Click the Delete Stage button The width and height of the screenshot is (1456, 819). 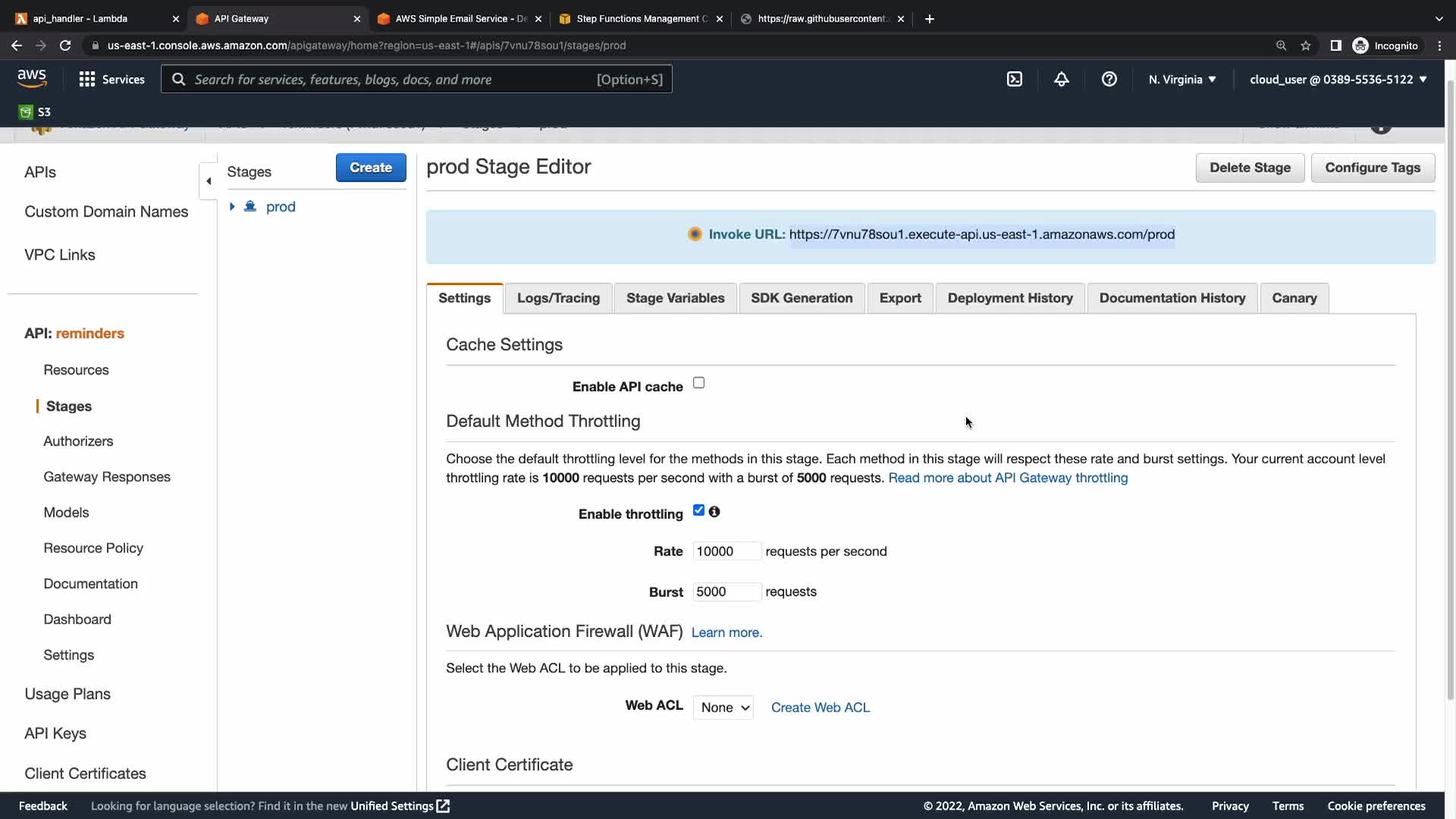point(1249,168)
